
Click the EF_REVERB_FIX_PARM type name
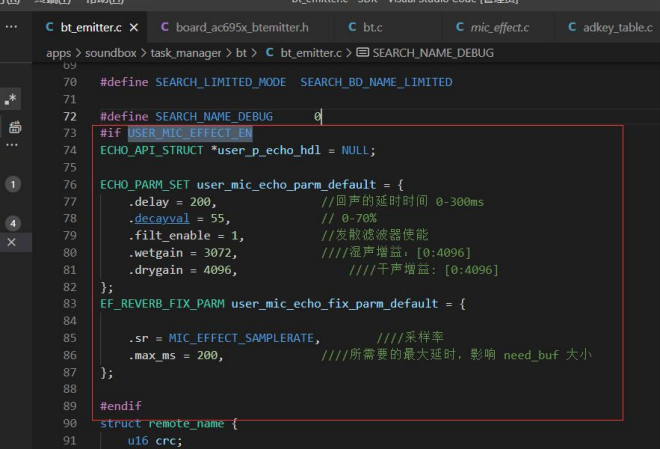point(162,304)
